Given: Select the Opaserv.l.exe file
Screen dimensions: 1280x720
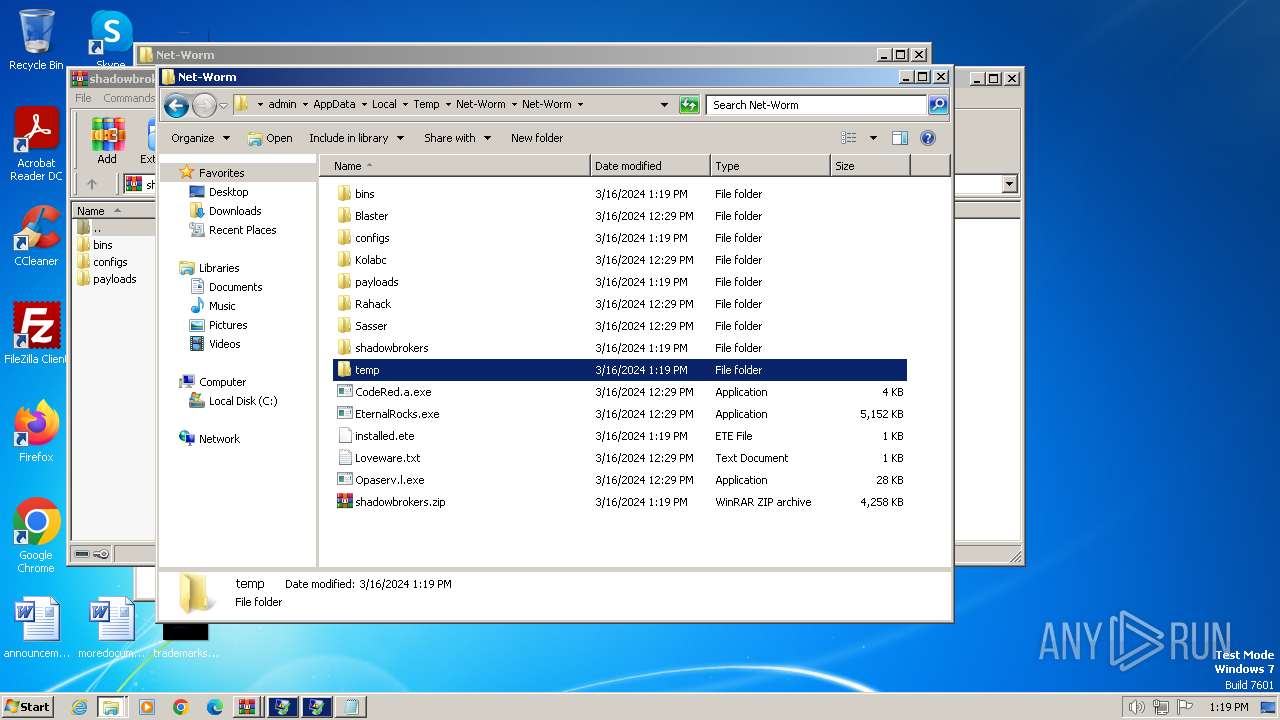Looking at the screenshot, I should 620,480.
